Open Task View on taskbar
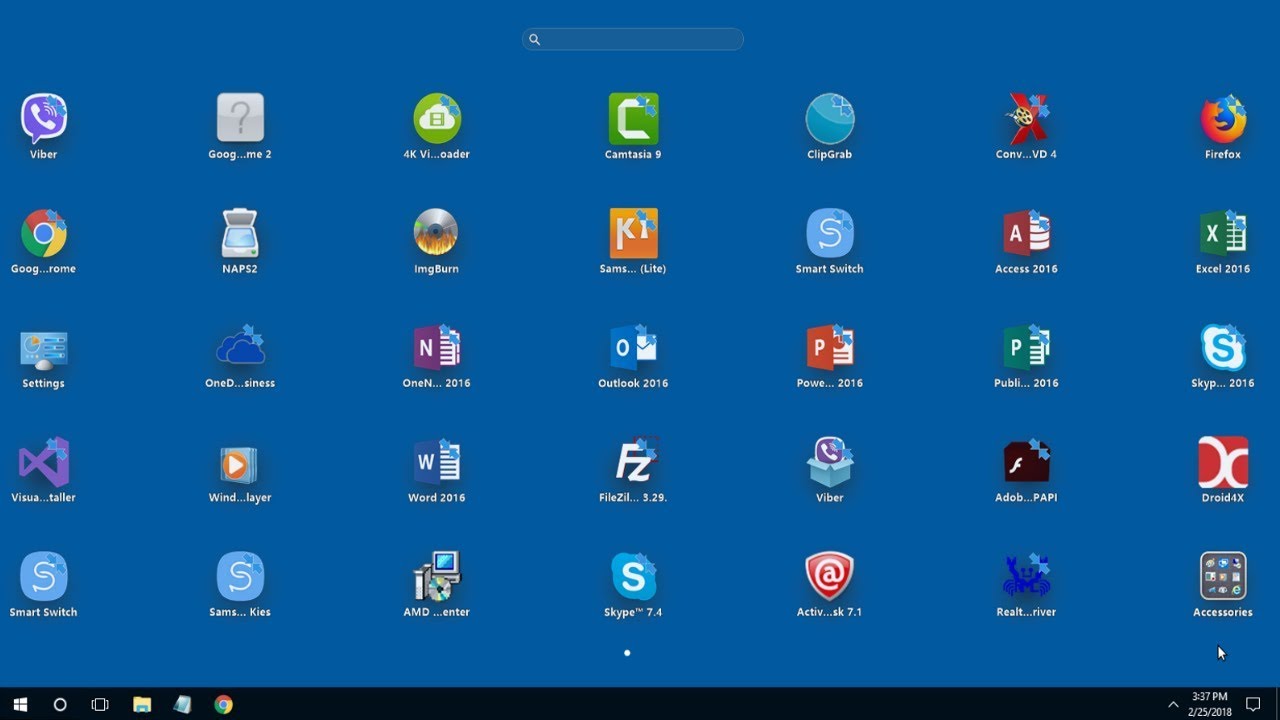Viewport: 1280px width, 720px height. (x=100, y=704)
